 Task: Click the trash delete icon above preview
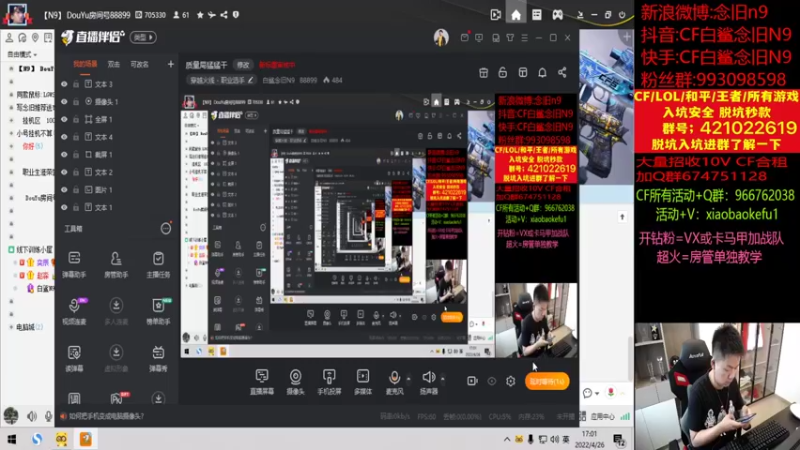[484, 73]
